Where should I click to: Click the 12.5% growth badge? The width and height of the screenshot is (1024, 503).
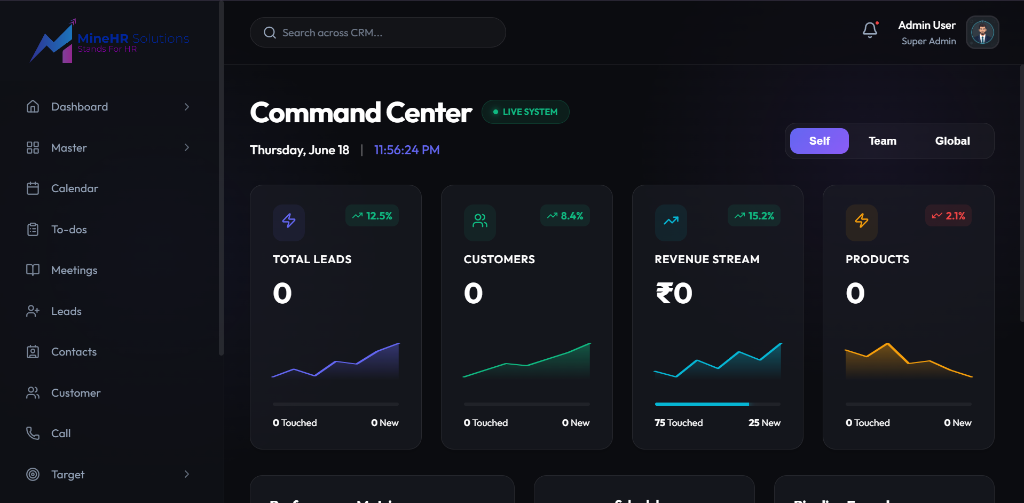tap(372, 216)
